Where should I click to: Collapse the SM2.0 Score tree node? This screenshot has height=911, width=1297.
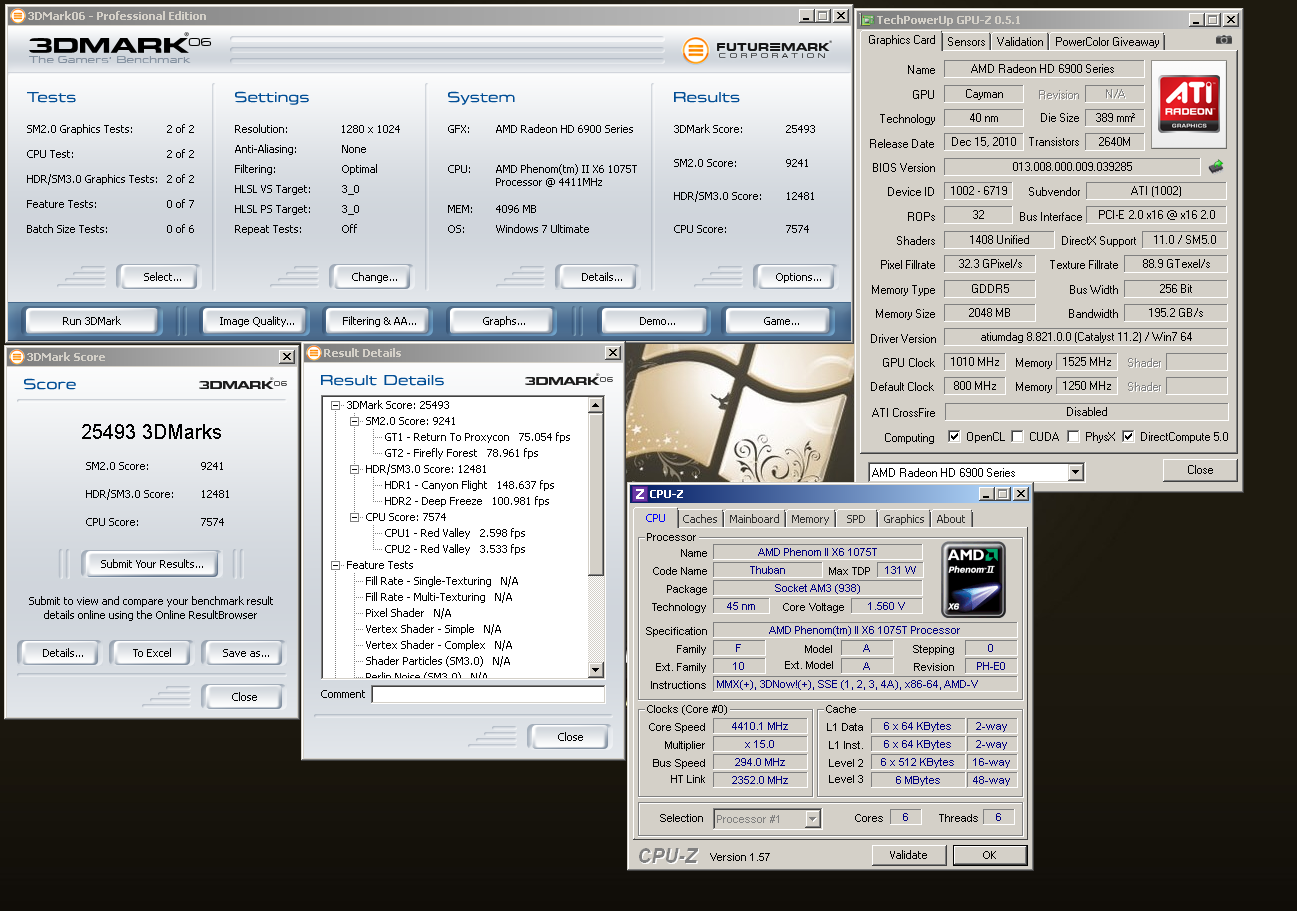tap(355, 421)
